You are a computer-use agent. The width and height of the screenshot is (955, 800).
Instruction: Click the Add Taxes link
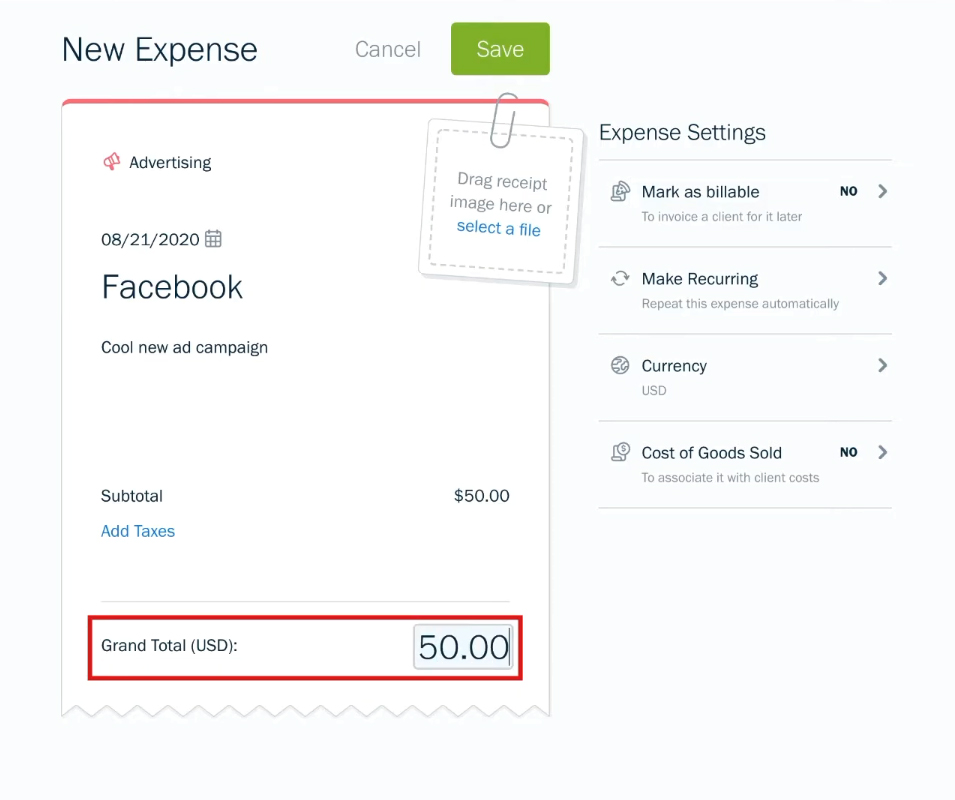(138, 531)
